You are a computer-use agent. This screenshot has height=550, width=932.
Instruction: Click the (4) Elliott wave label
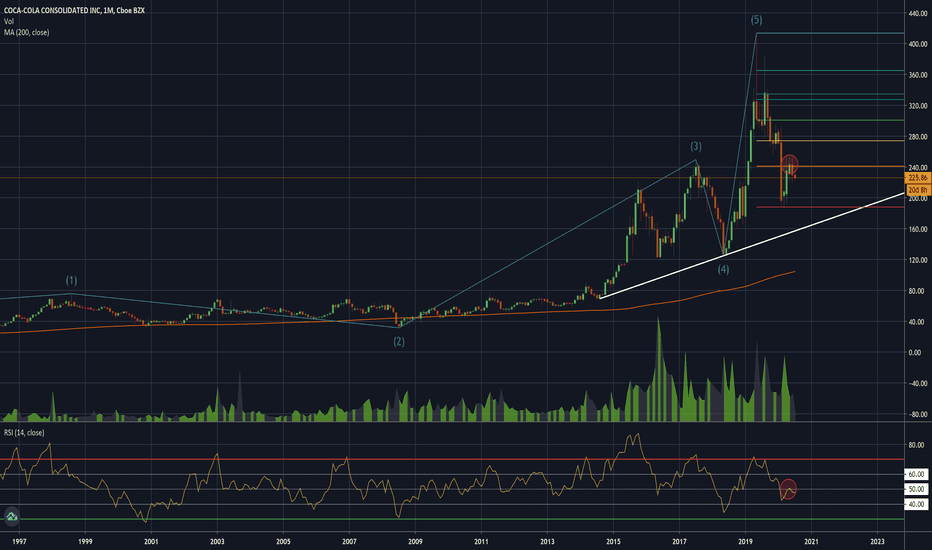point(723,269)
